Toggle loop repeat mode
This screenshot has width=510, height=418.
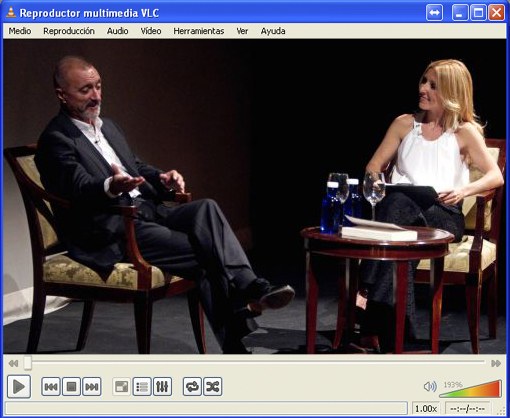(192, 387)
